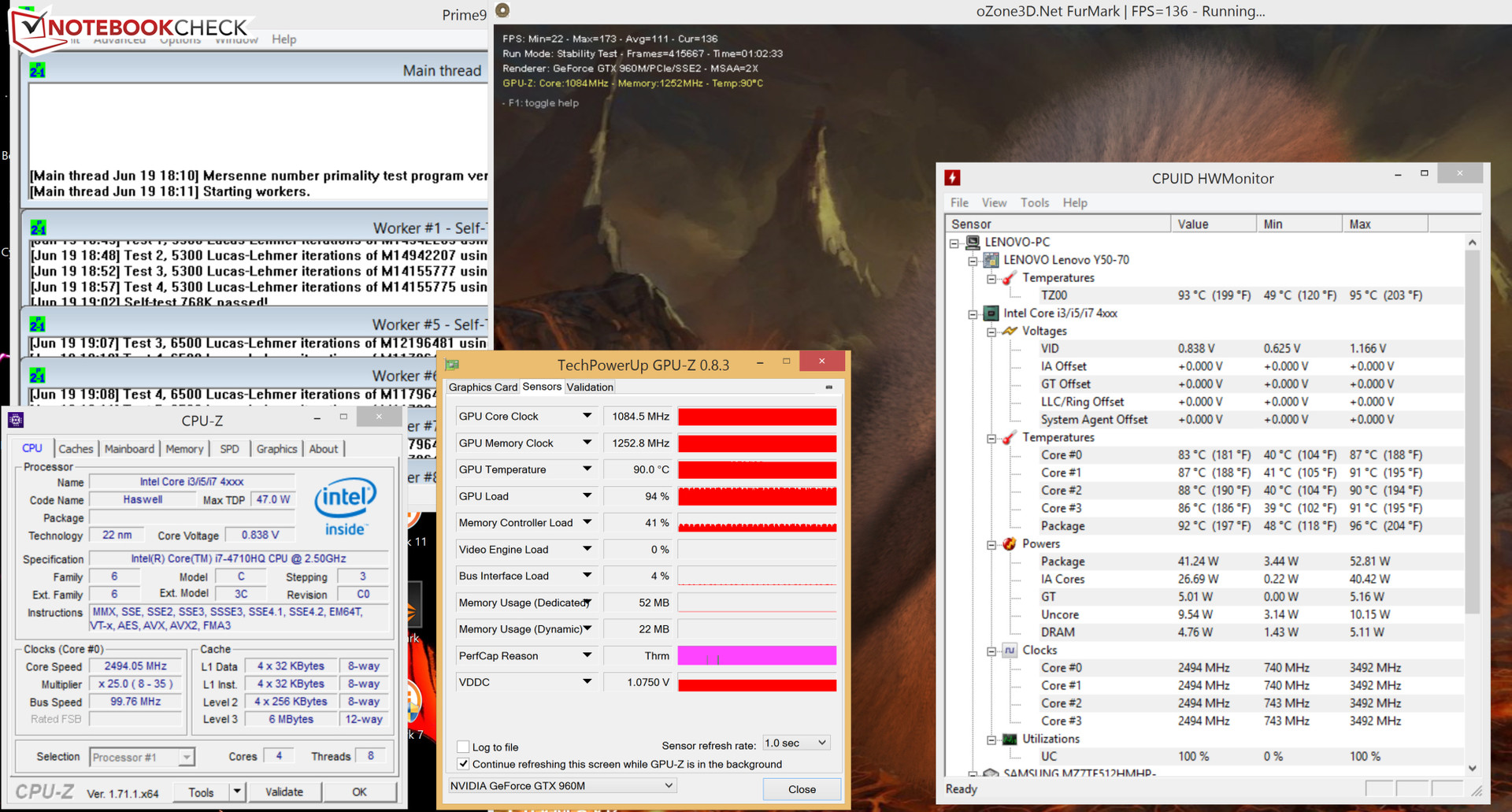This screenshot has width=1512, height=812.
Task: Open the GPU Core Clock sensor dropdown
Action: 587,416
